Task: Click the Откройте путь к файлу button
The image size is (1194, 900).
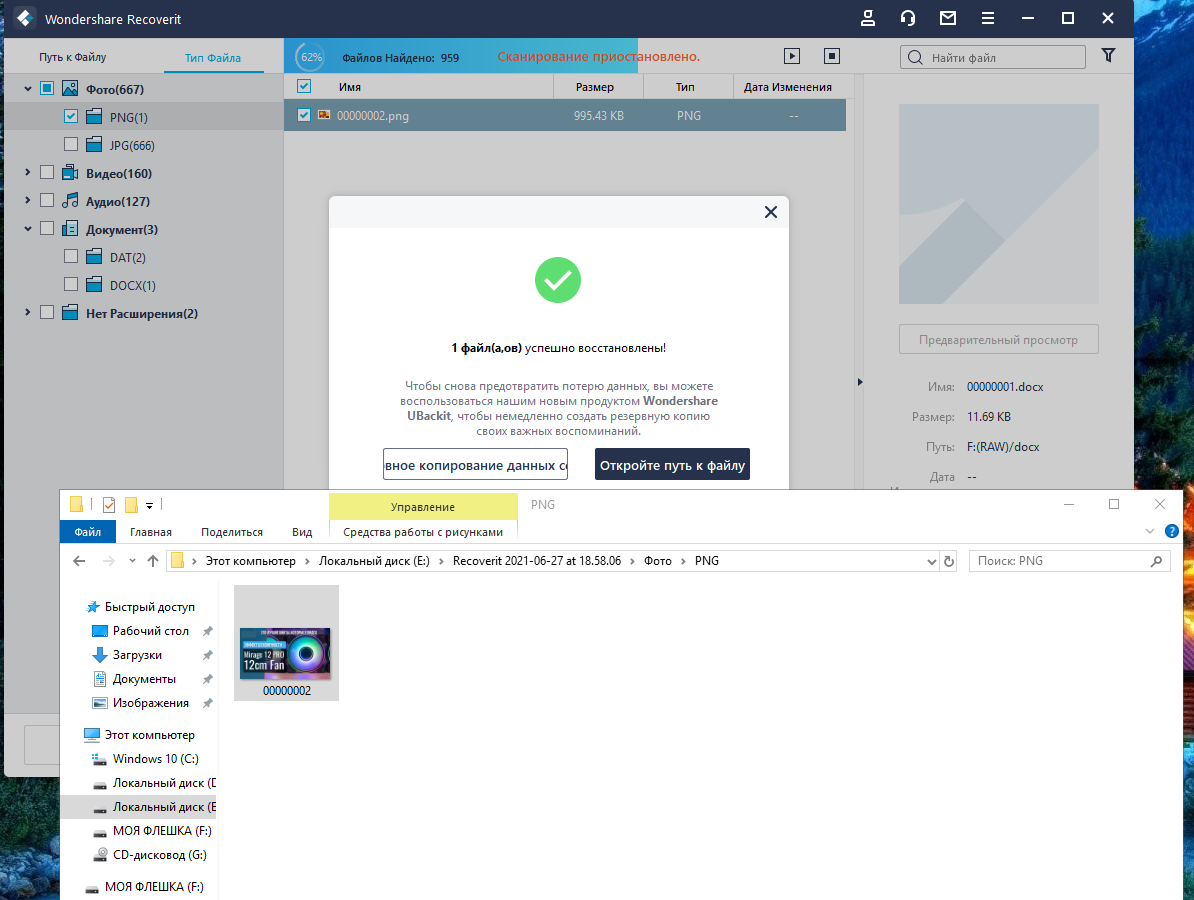Action: point(672,464)
